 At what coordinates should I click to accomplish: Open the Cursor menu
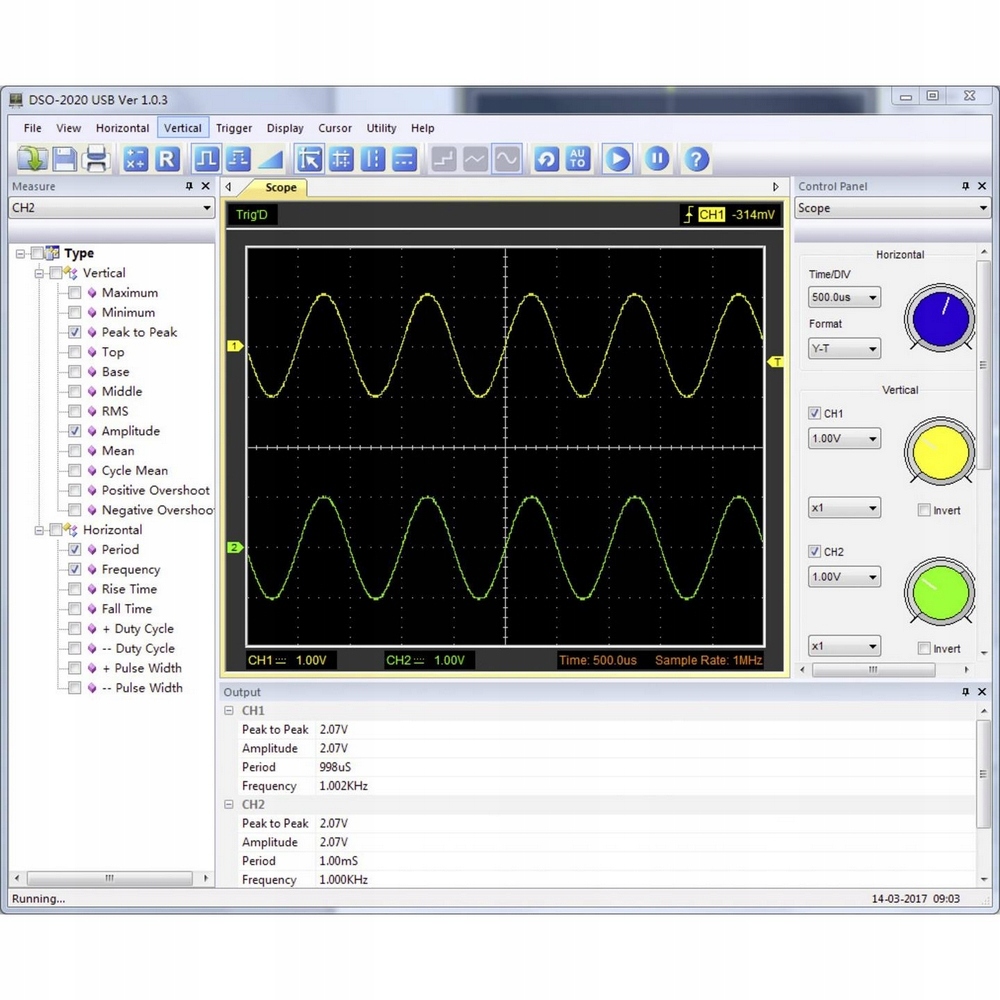pos(335,128)
